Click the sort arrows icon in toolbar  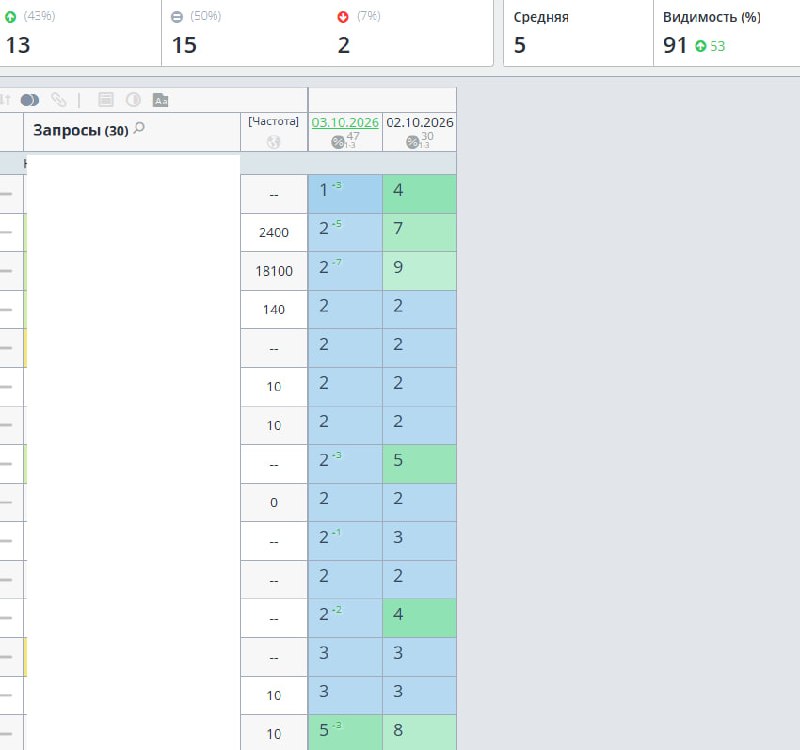(5, 99)
